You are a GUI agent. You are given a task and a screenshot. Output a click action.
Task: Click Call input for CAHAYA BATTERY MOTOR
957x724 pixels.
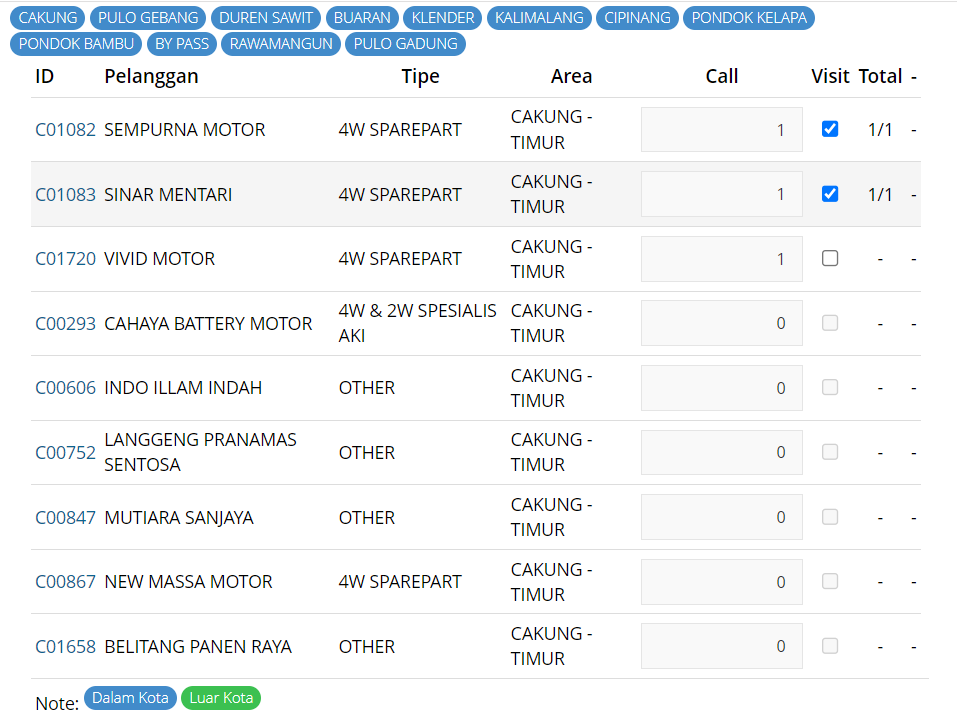(x=721, y=324)
